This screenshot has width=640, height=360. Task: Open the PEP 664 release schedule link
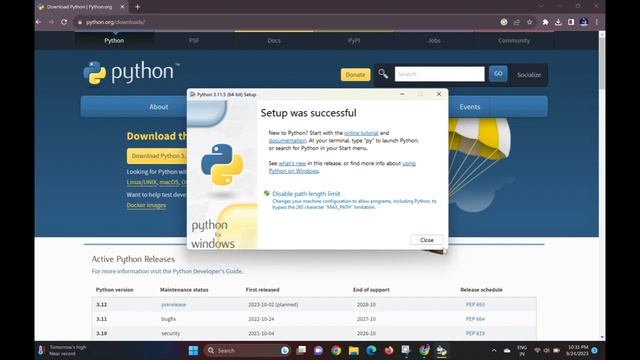(x=475, y=319)
